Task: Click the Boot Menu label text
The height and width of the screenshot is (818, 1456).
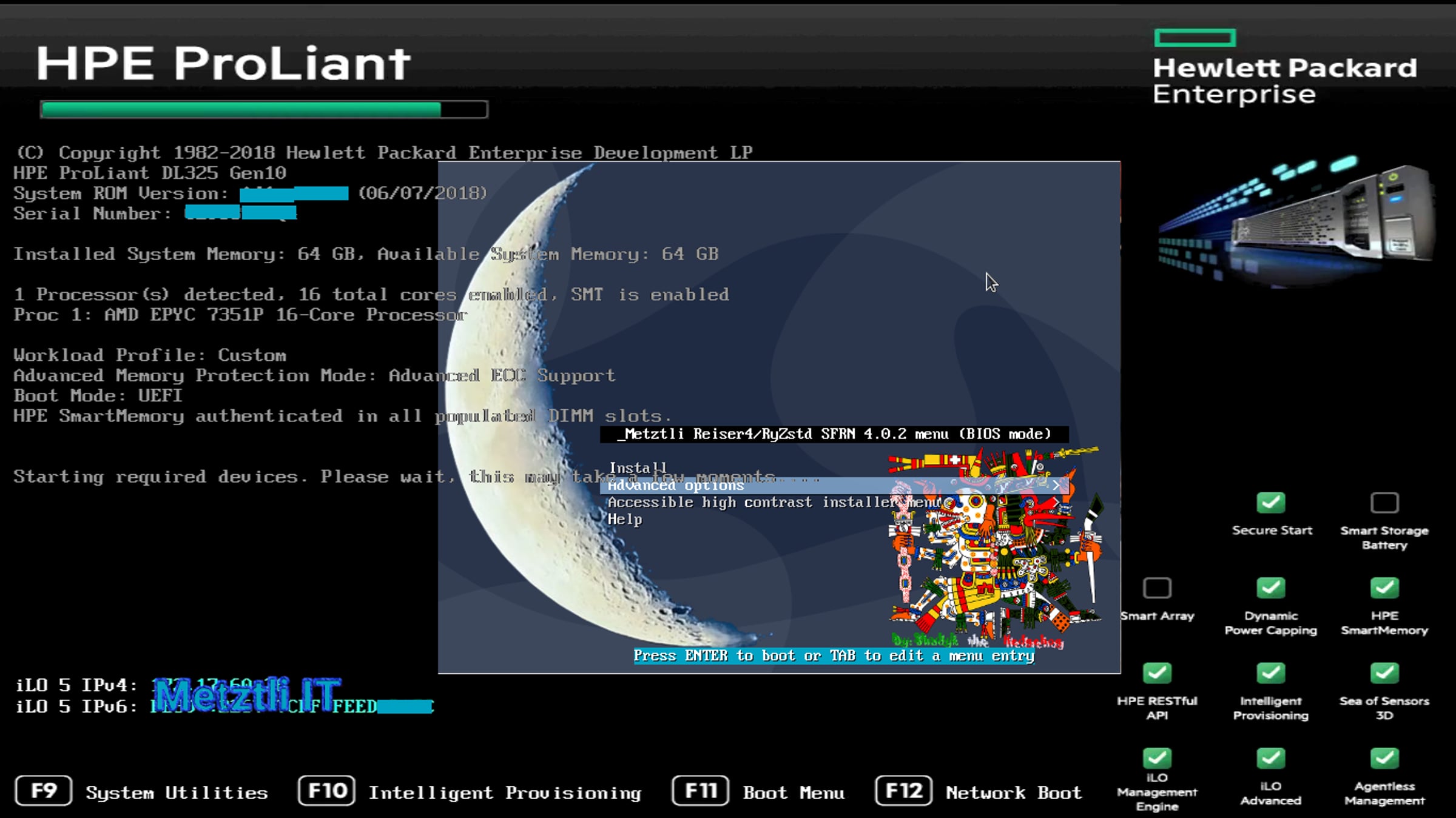Action: 794,793
